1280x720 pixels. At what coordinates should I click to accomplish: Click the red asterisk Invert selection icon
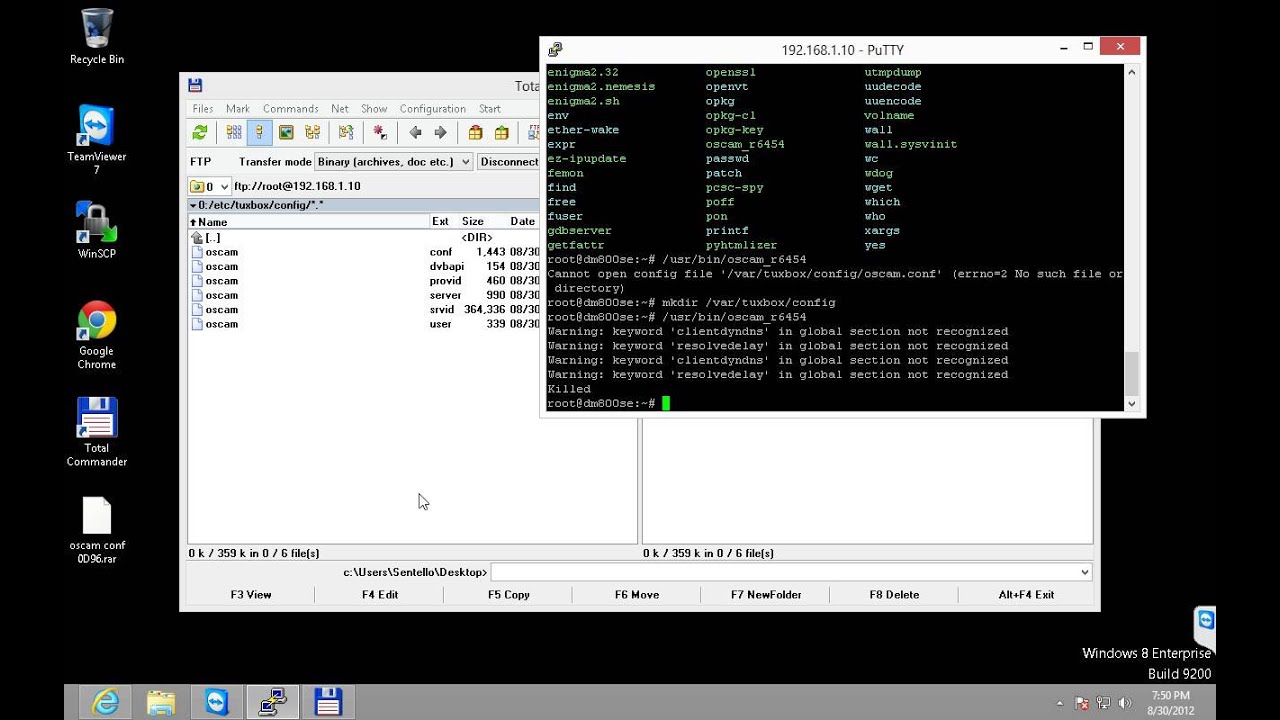pyautogui.click(x=380, y=132)
